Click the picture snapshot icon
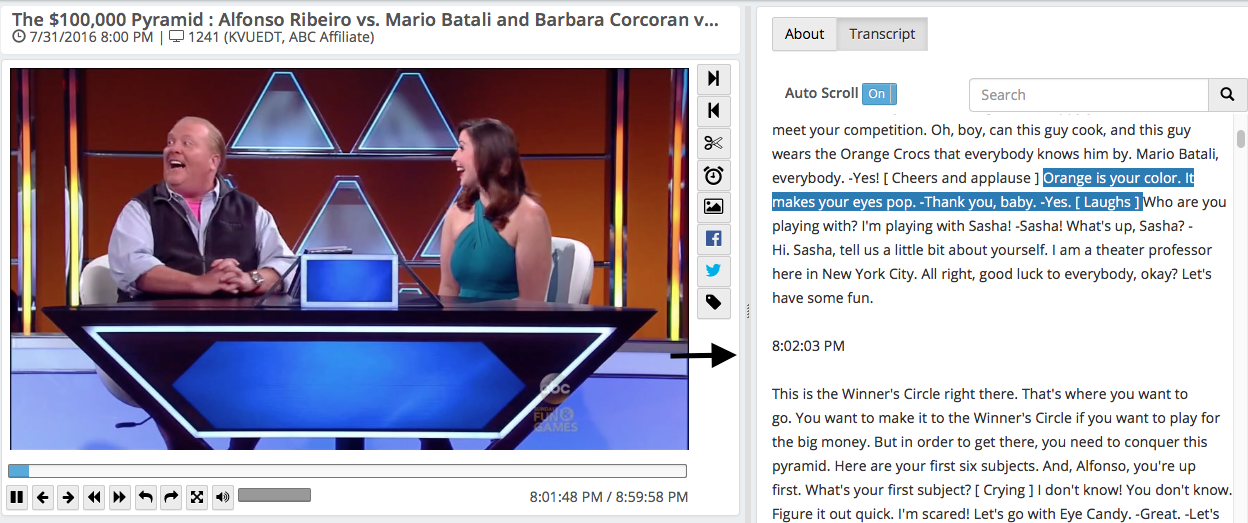The image size is (1248, 523). [x=713, y=207]
